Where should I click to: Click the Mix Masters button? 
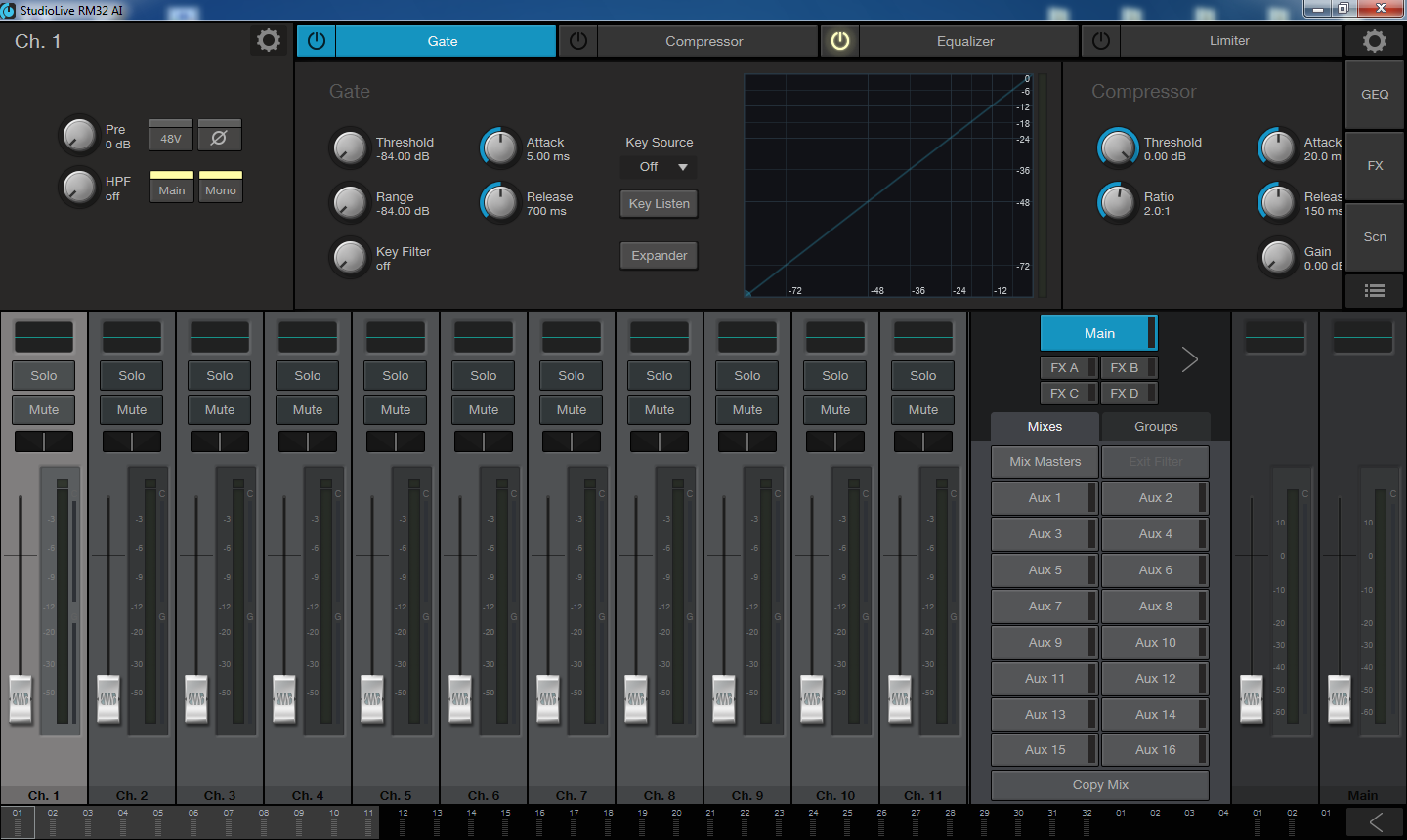(1045, 462)
